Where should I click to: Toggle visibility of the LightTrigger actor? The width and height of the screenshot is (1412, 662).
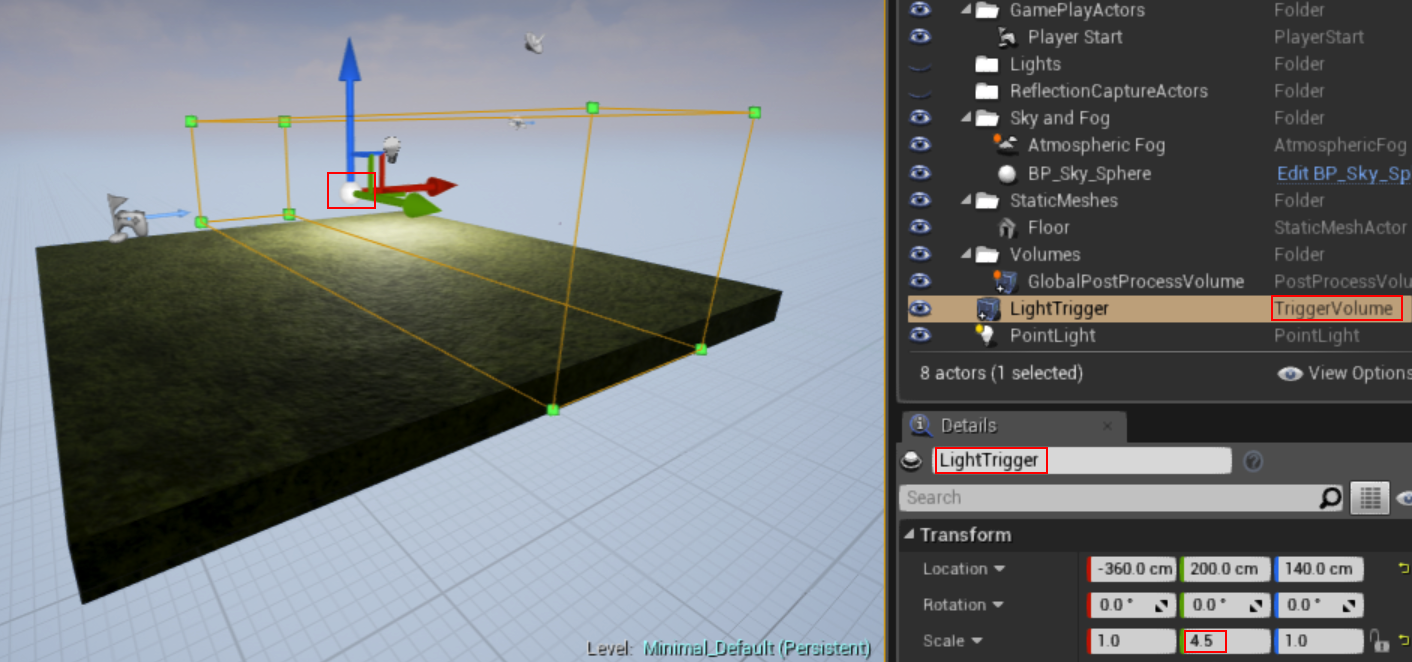pos(919,308)
